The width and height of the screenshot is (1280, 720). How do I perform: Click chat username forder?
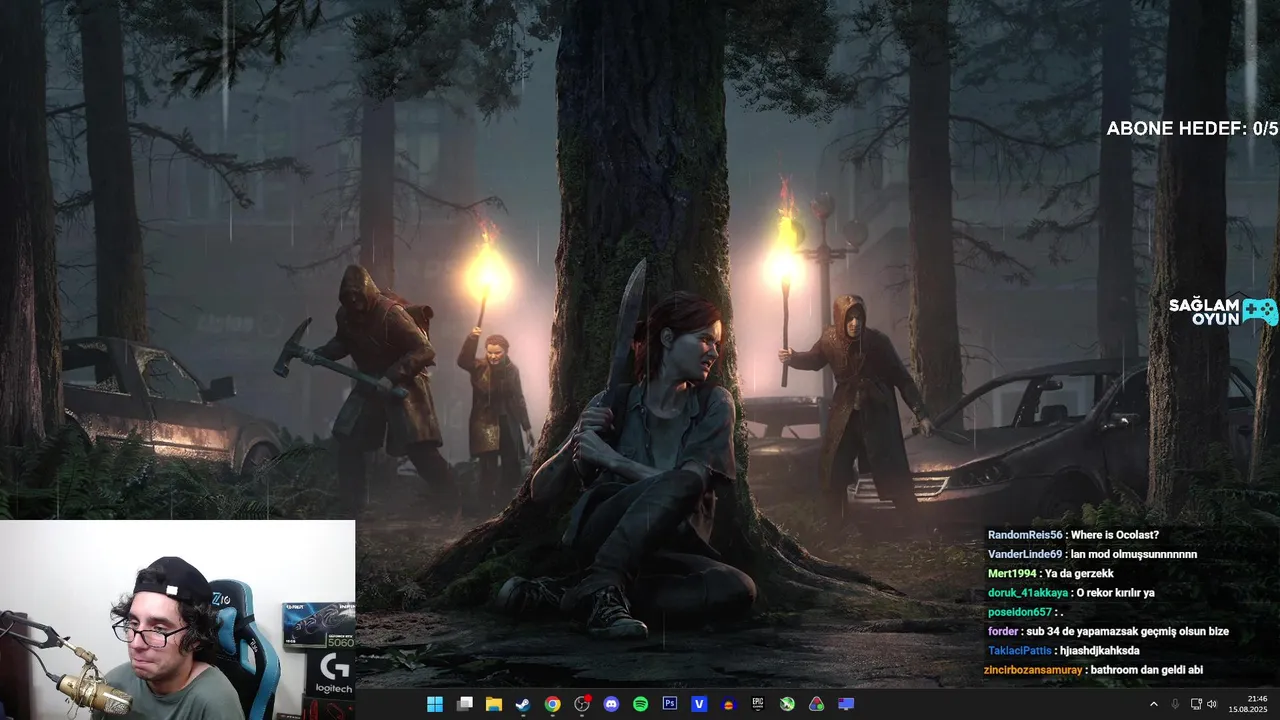click(1003, 631)
